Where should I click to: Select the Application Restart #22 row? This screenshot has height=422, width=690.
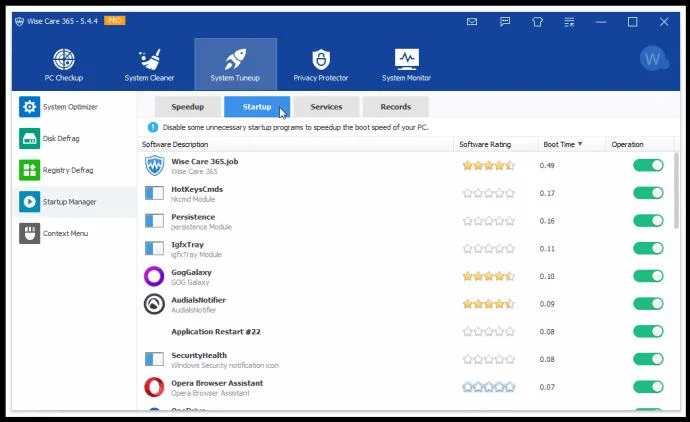click(405, 332)
